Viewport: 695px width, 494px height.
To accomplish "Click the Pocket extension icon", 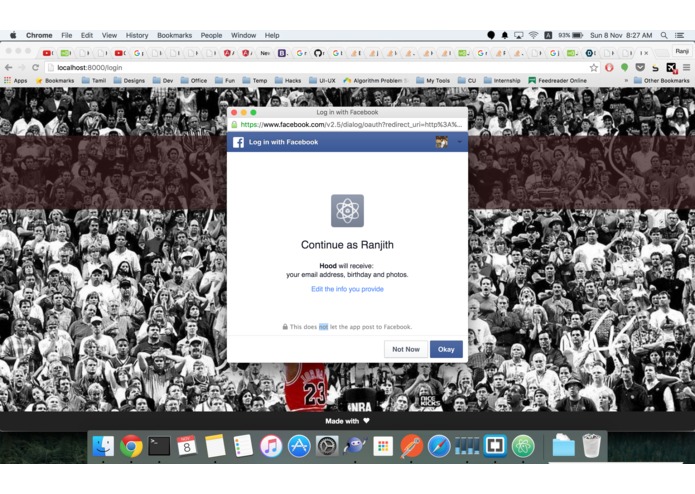I will [640, 67].
